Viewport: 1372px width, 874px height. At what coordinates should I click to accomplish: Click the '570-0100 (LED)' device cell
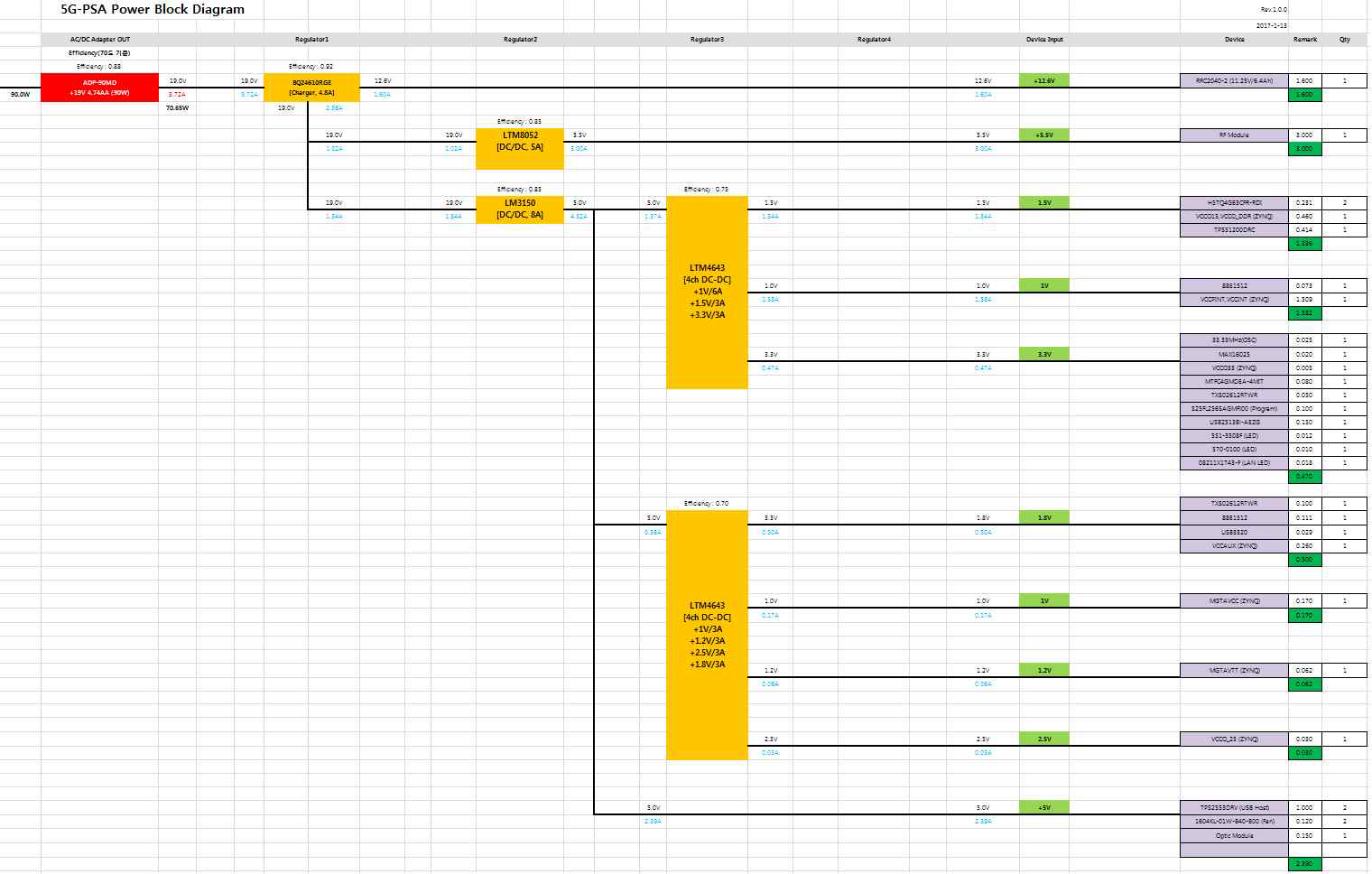pos(1234,449)
